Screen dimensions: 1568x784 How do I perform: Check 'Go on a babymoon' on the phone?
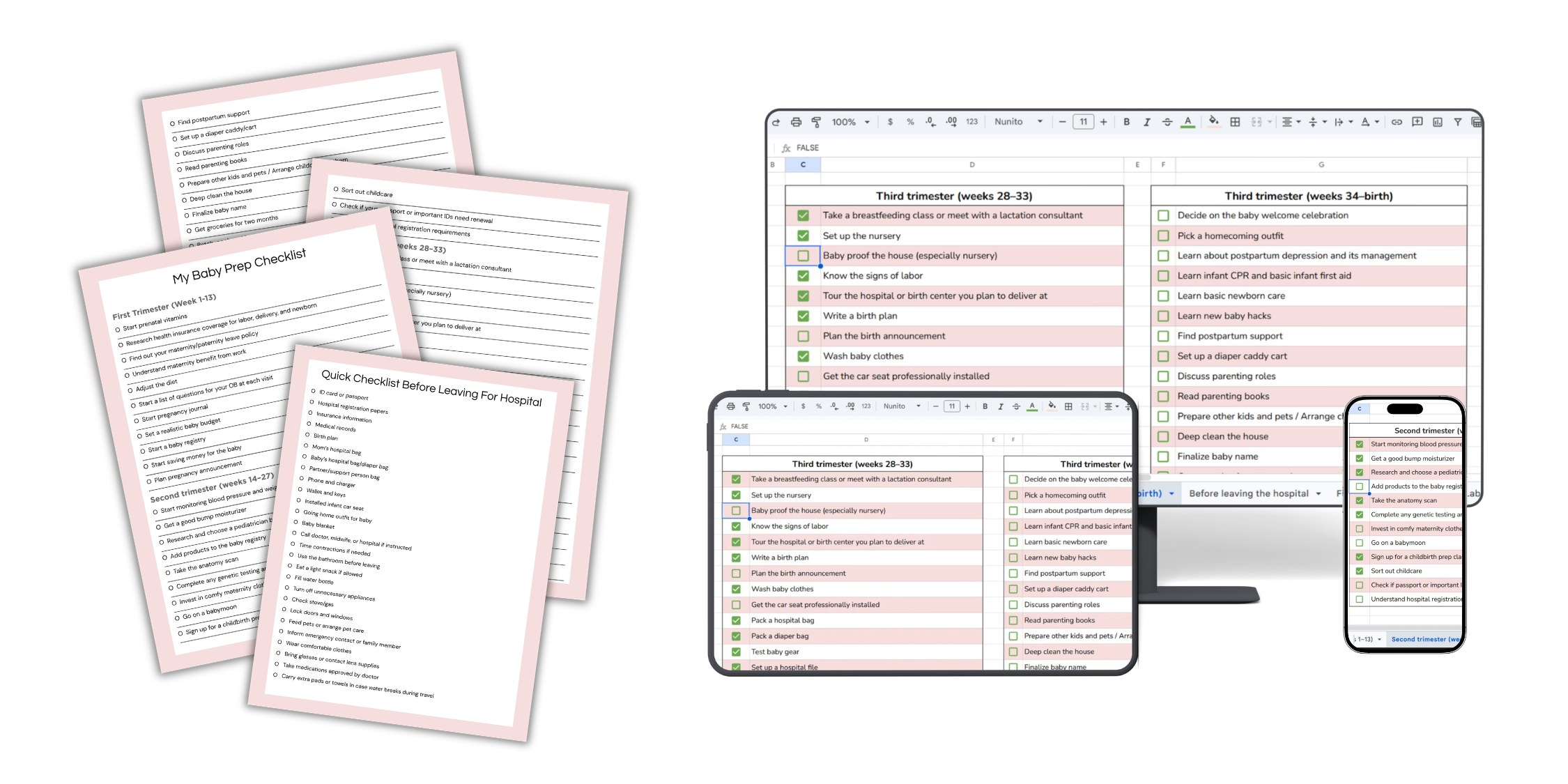click(1359, 543)
